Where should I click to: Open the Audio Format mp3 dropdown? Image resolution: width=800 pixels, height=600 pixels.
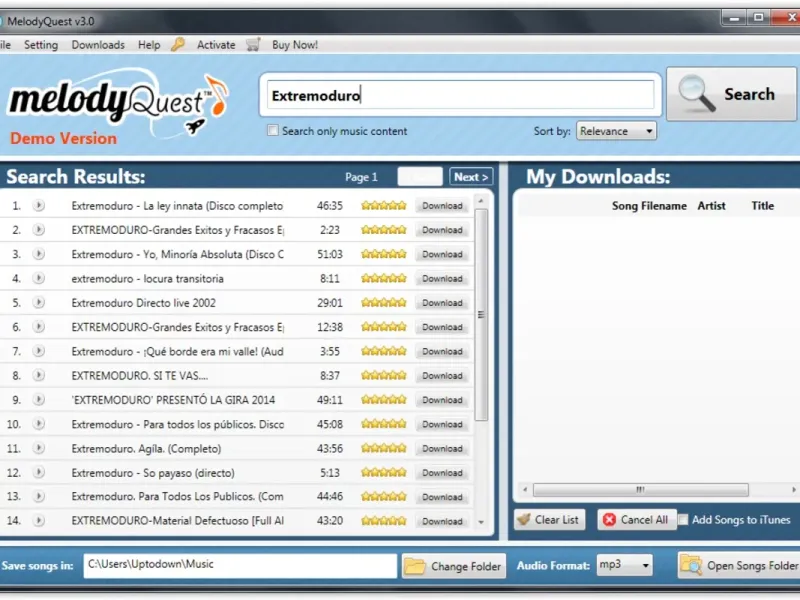pos(624,565)
